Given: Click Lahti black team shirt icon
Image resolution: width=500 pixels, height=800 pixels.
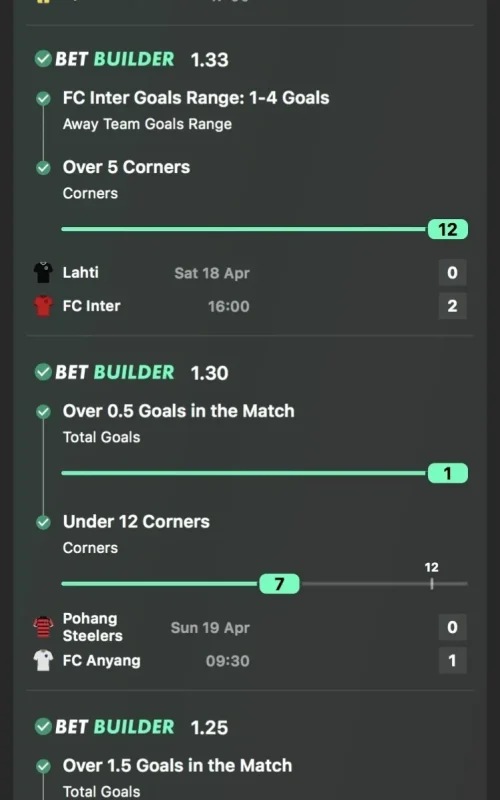Looking at the screenshot, I should [x=43, y=272].
